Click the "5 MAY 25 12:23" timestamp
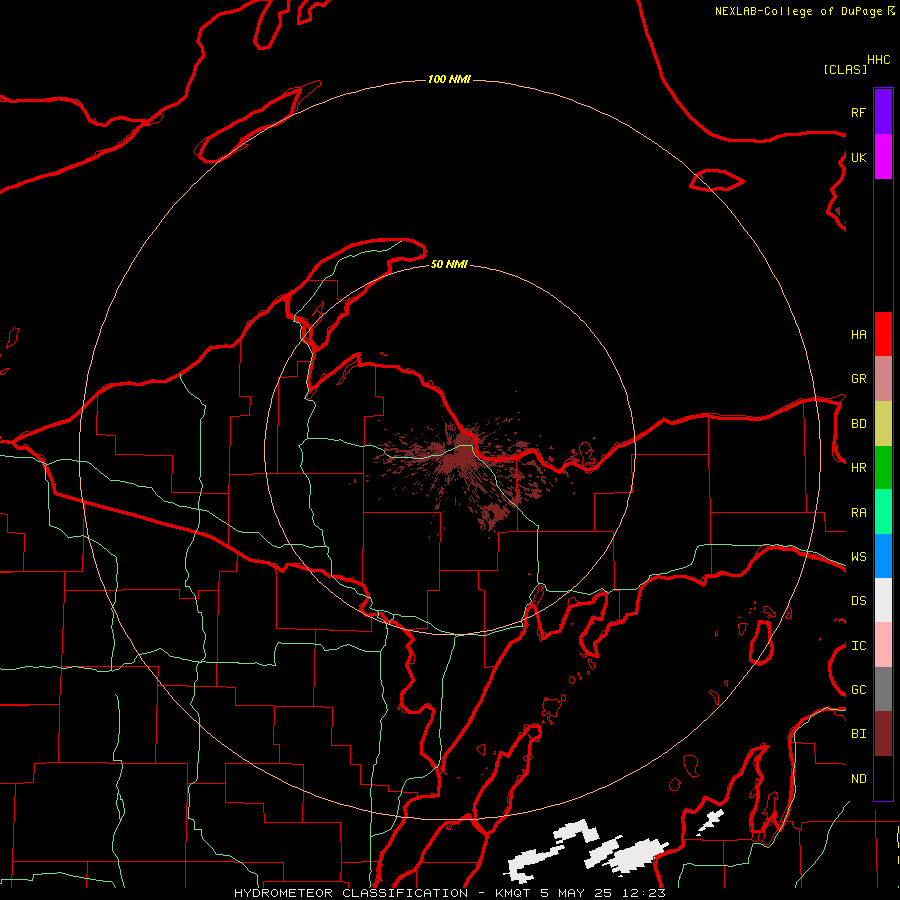The width and height of the screenshot is (900, 900). (x=603, y=893)
